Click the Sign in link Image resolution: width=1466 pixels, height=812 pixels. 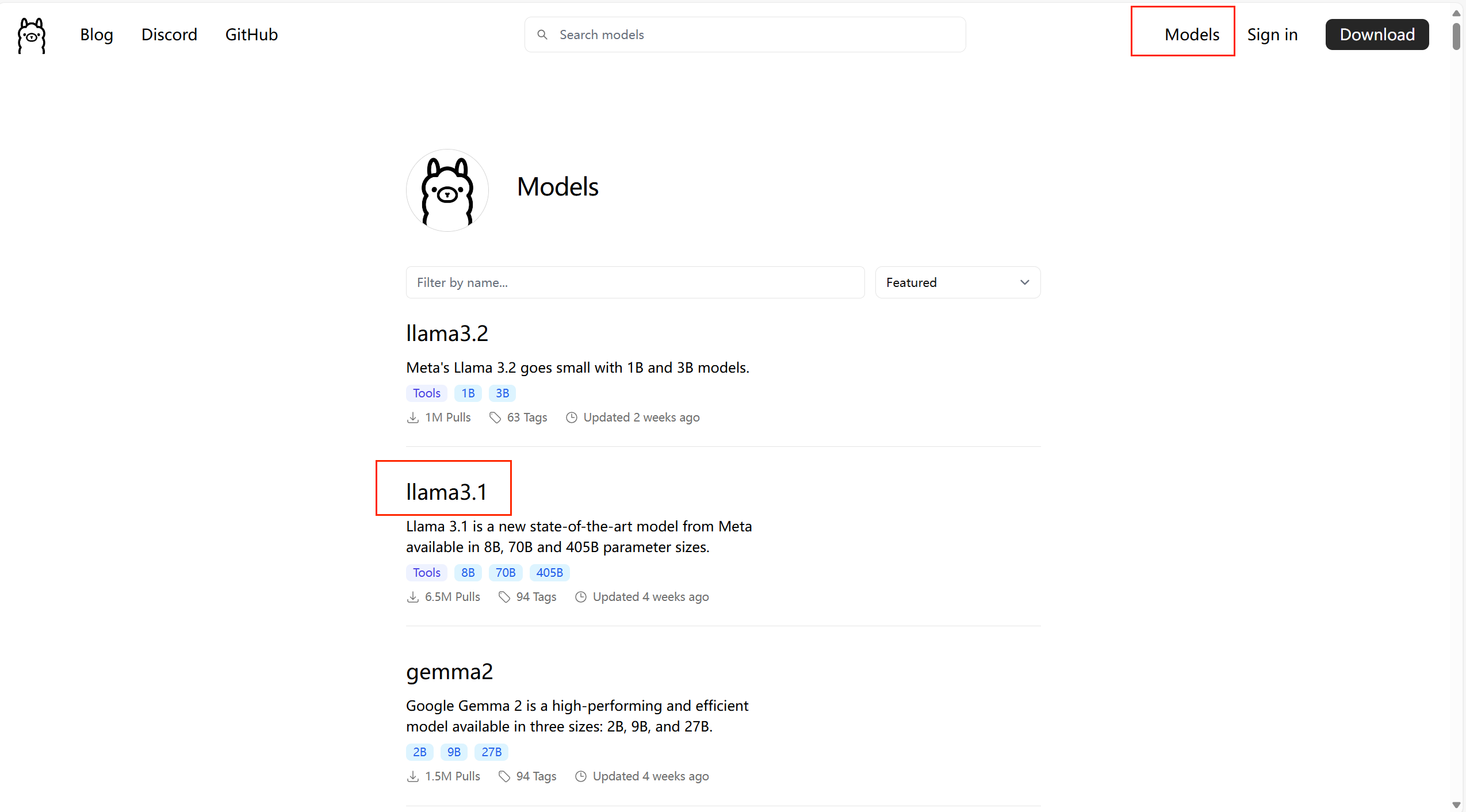click(x=1272, y=35)
